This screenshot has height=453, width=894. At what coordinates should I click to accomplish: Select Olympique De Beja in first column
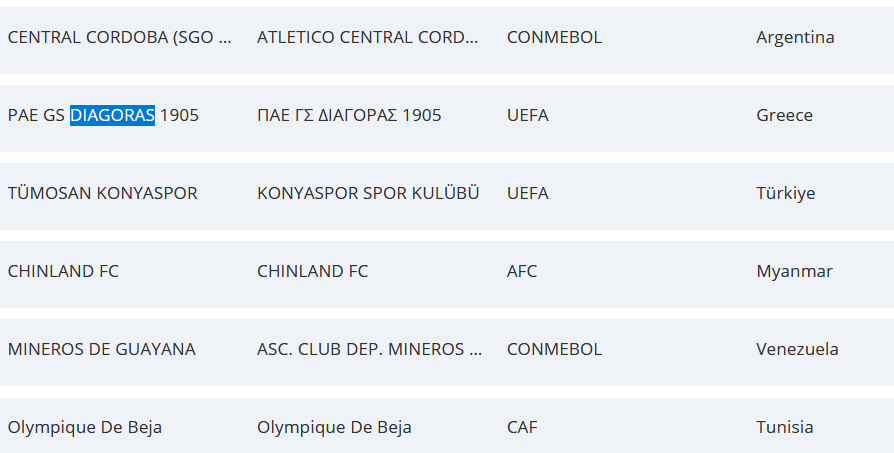point(84,427)
